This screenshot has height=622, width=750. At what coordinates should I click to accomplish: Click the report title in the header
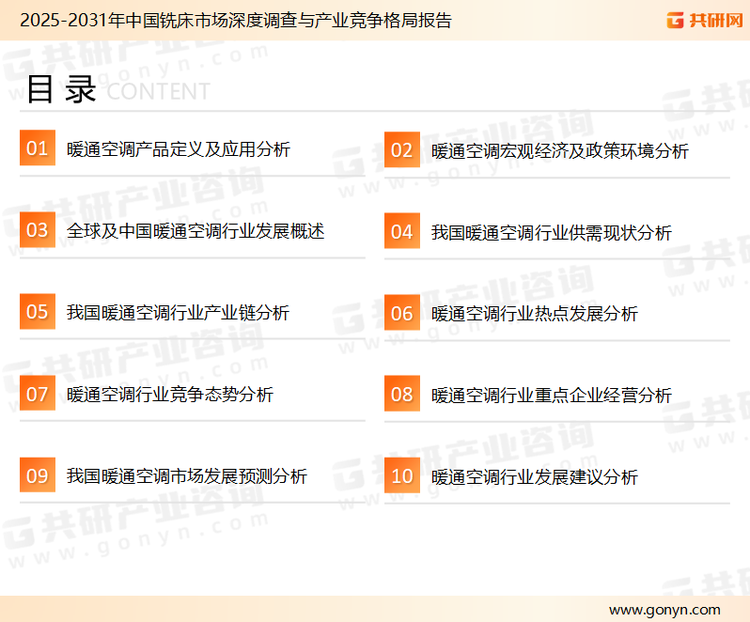235,20
